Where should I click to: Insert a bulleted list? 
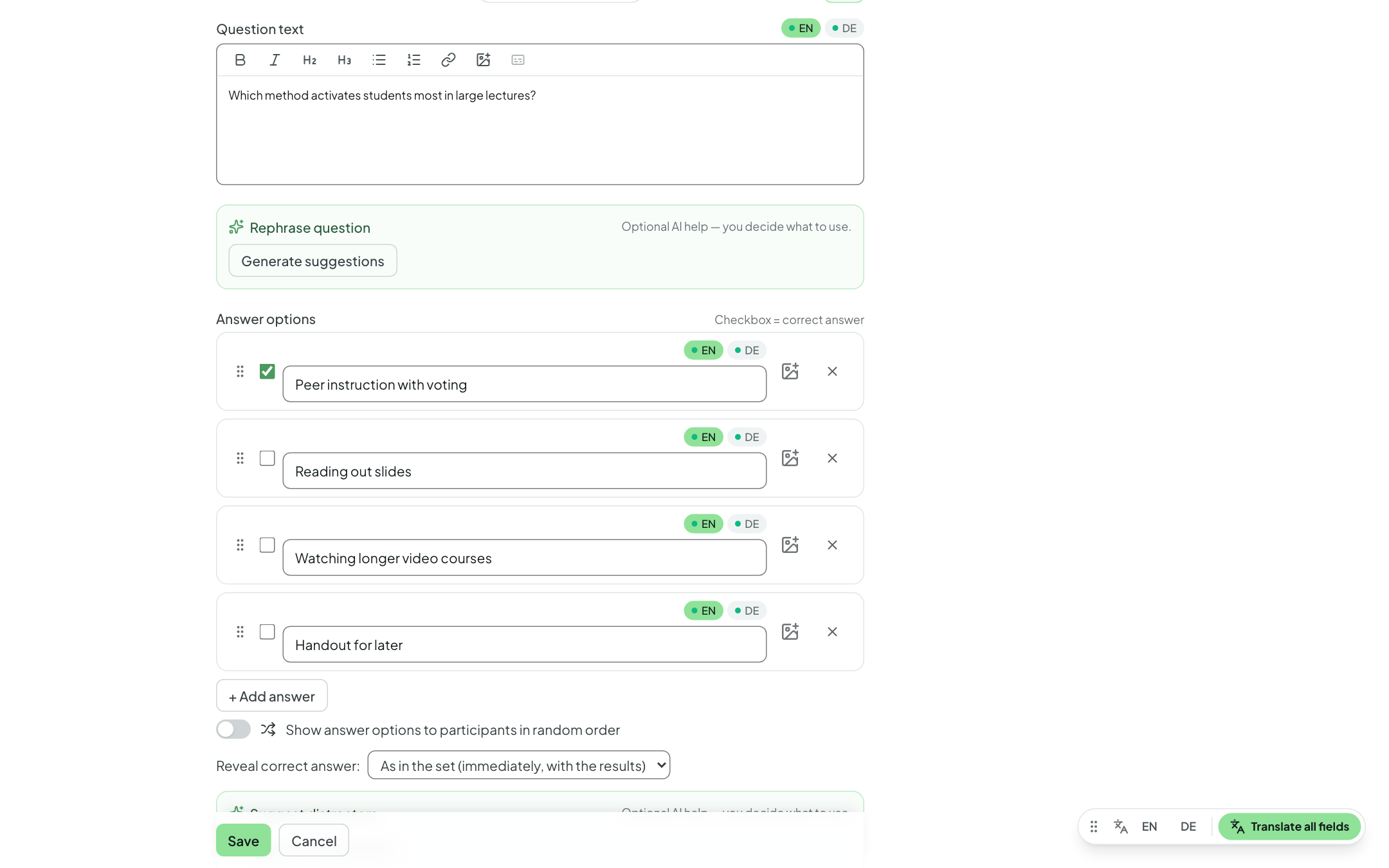click(x=379, y=60)
